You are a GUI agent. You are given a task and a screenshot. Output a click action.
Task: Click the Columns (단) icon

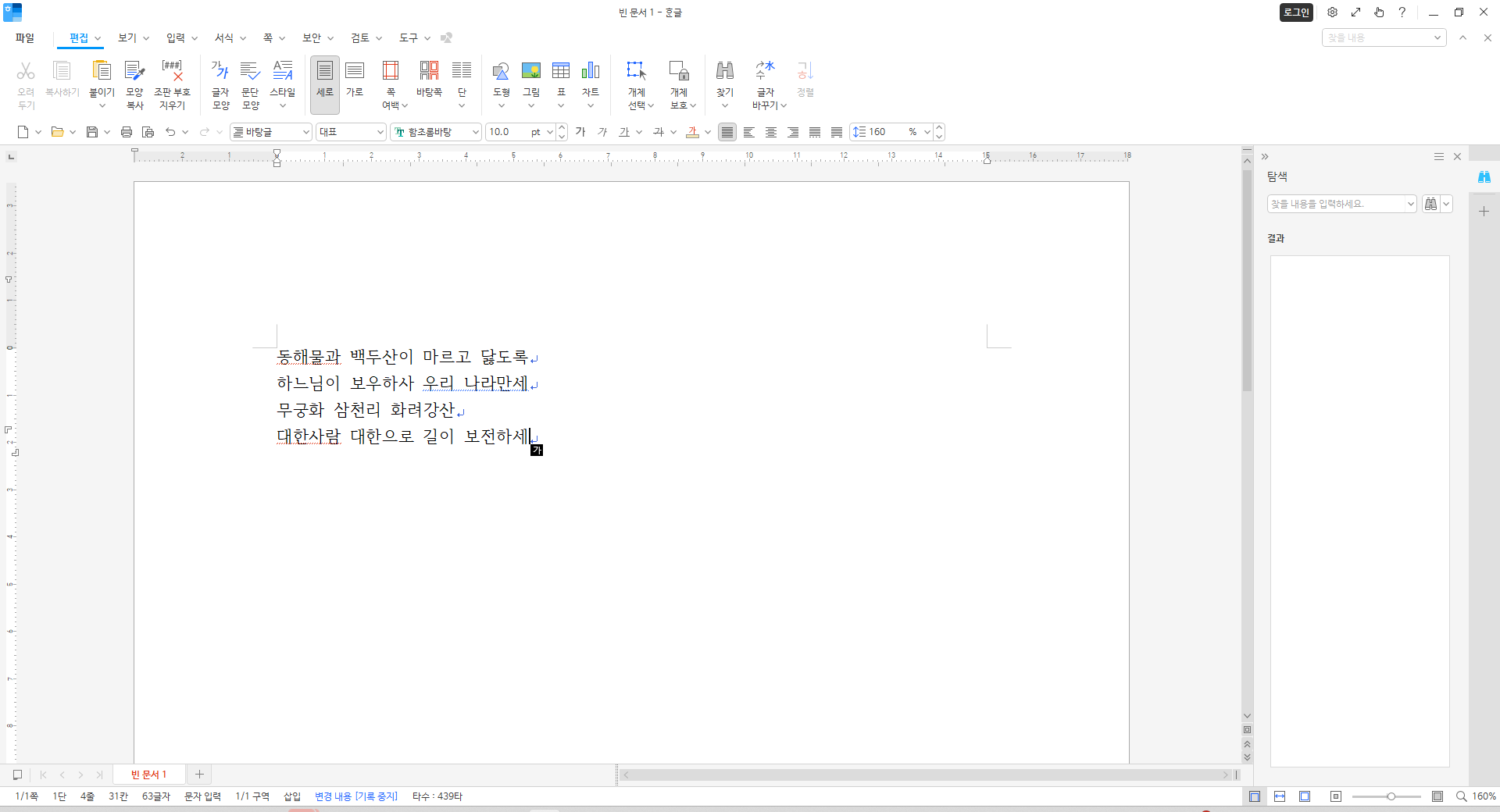click(462, 71)
